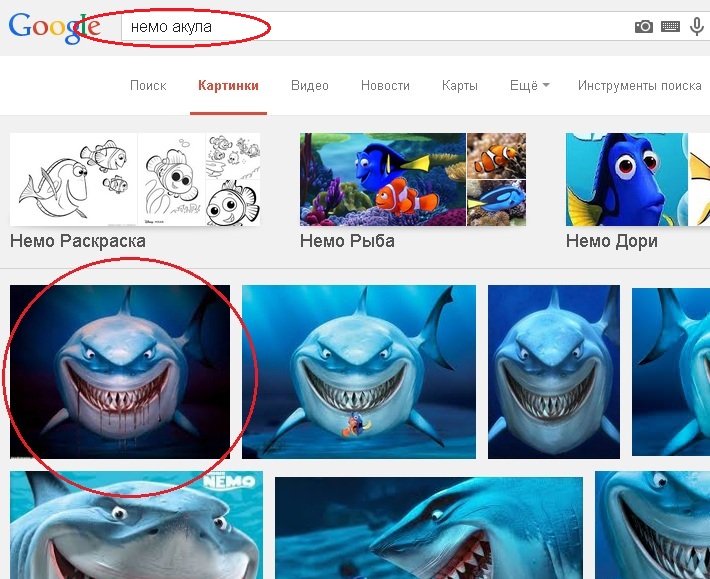Go to the Новости tab
Screen dimensions: 710x579
click(385, 86)
